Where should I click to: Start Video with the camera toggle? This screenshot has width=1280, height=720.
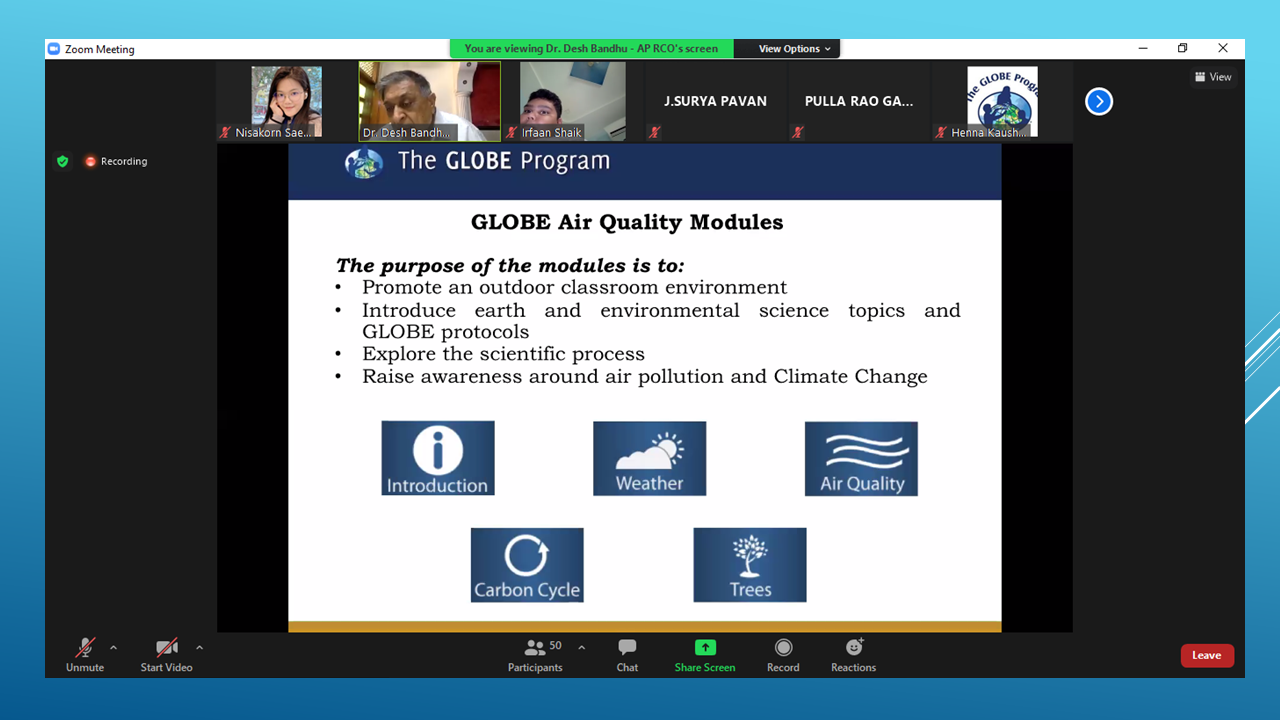166,648
